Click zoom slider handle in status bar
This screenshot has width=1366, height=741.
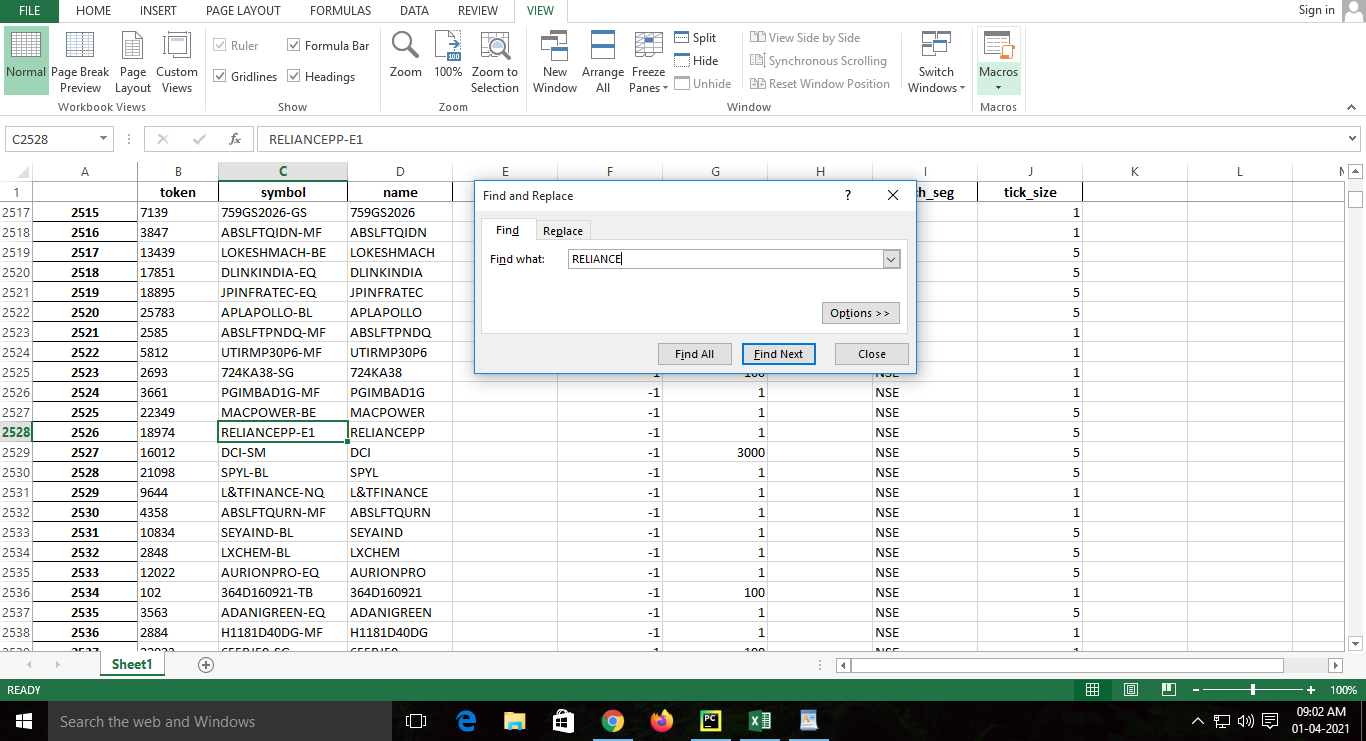click(x=1253, y=690)
